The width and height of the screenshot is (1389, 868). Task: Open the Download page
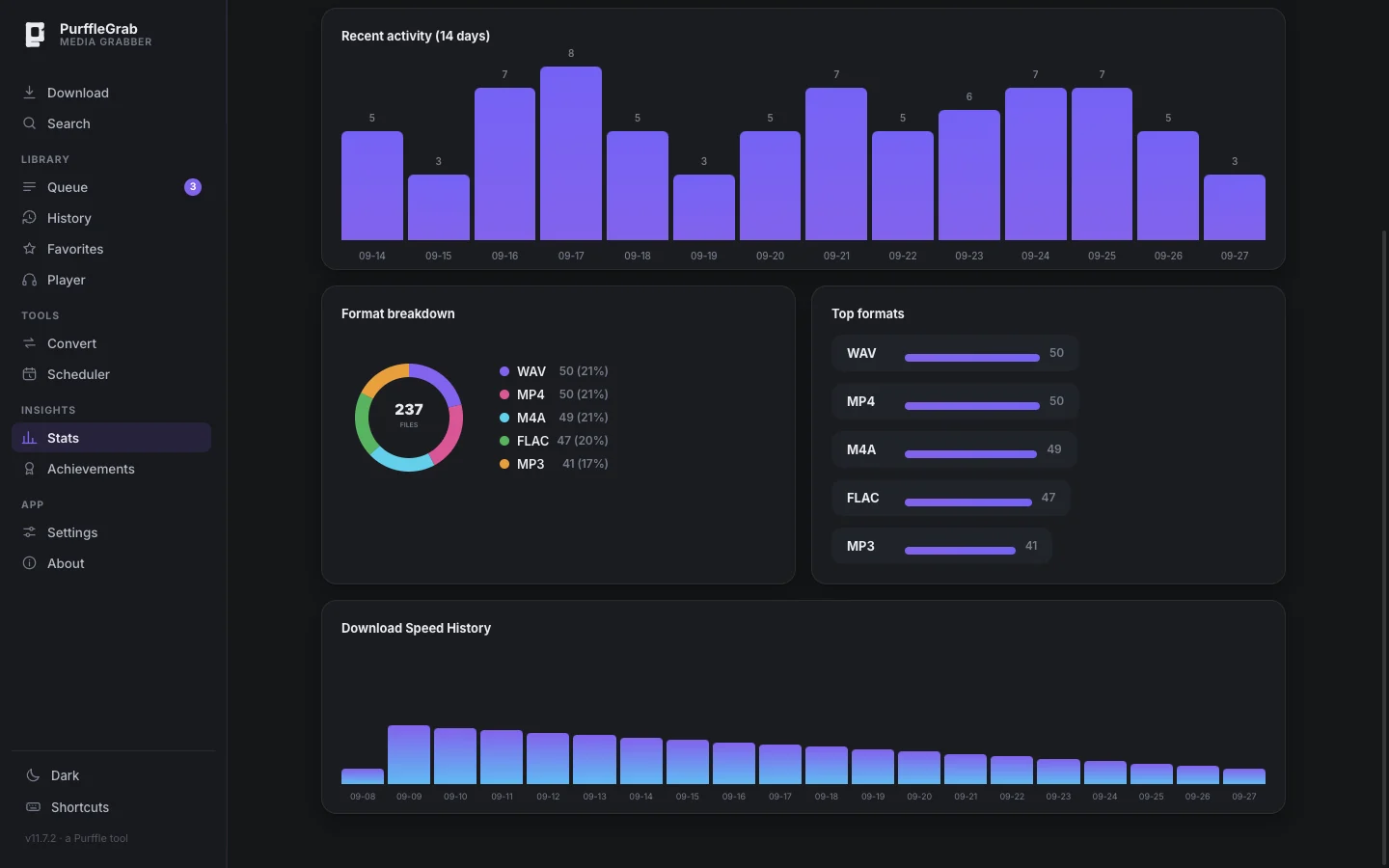(111, 93)
